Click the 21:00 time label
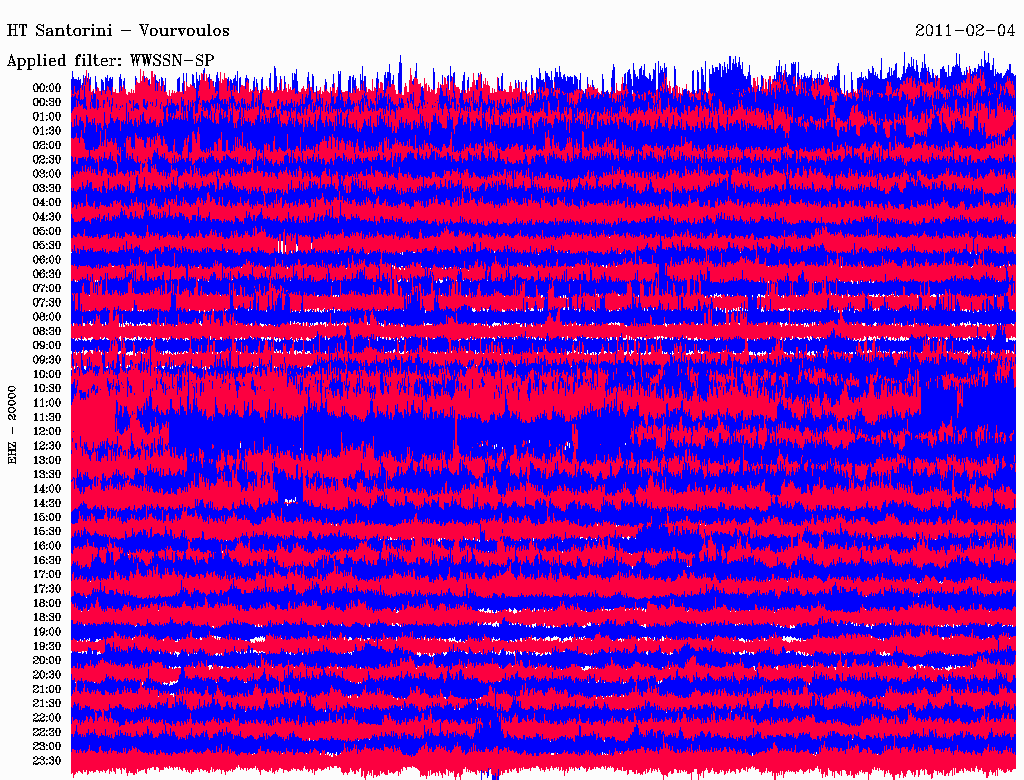Screen dimensions: 1024x780 [47, 689]
